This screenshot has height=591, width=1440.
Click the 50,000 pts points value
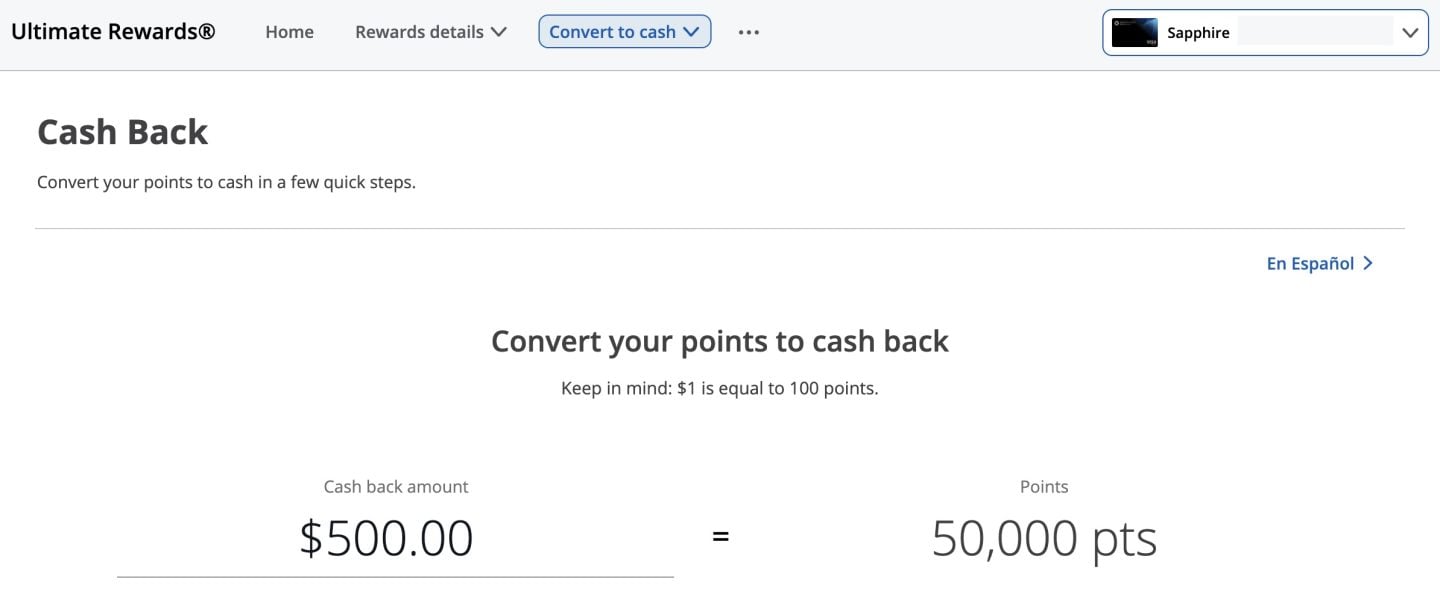coord(1044,539)
